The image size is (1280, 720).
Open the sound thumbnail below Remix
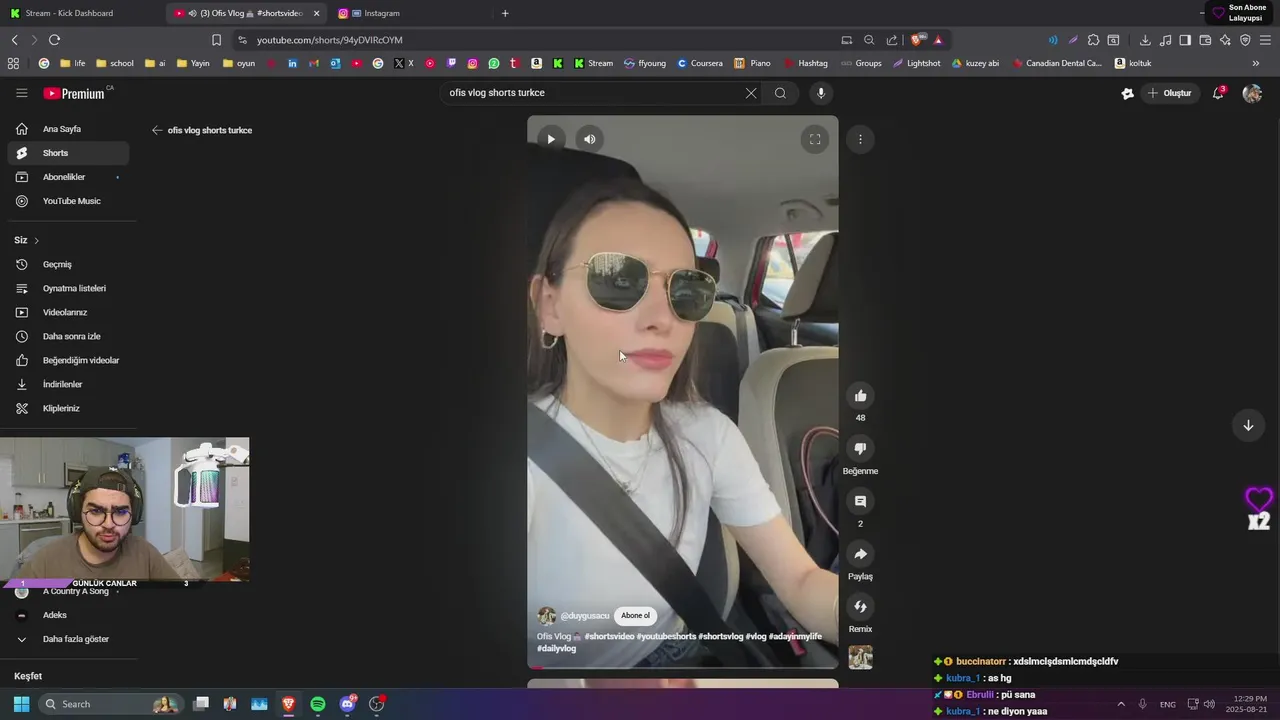click(860, 657)
